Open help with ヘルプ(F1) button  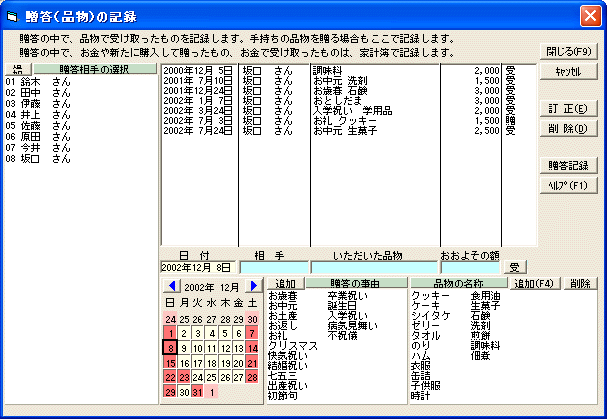[568, 185]
